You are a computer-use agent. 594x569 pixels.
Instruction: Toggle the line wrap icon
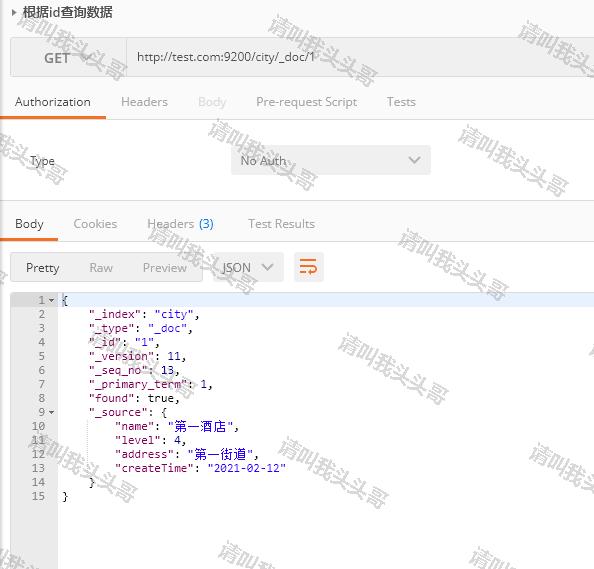click(308, 267)
